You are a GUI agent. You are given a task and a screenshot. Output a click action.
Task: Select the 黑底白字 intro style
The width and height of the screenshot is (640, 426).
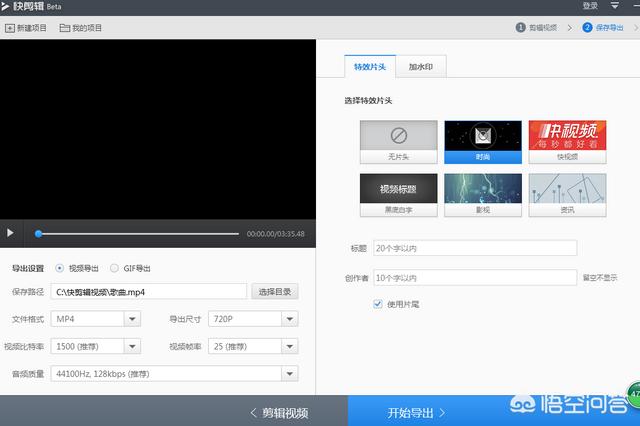(398, 195)
